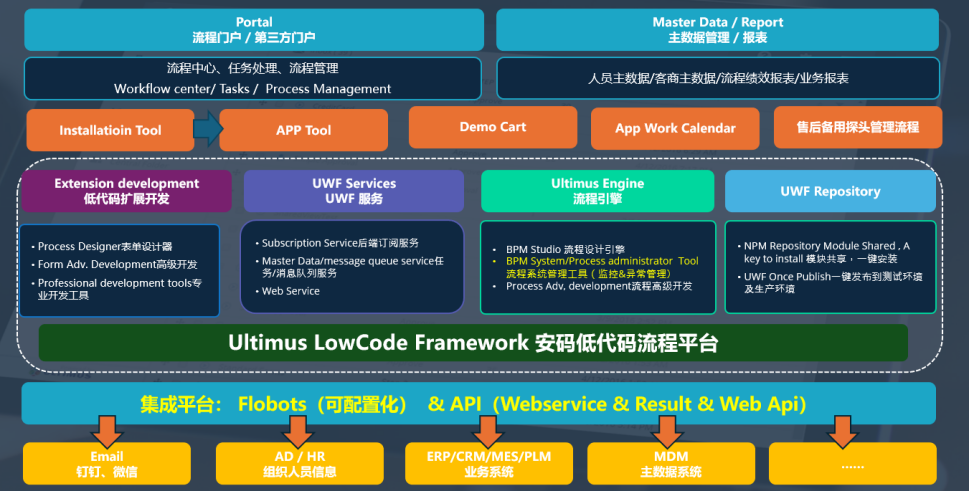
Task: Click the 'NPM Repository Module Shared' bullet
Action: click(823, 252)
